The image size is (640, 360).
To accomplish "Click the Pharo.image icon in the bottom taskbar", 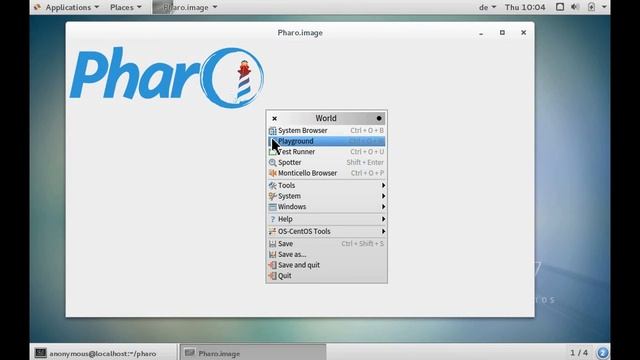I will (x=189, y=353).
